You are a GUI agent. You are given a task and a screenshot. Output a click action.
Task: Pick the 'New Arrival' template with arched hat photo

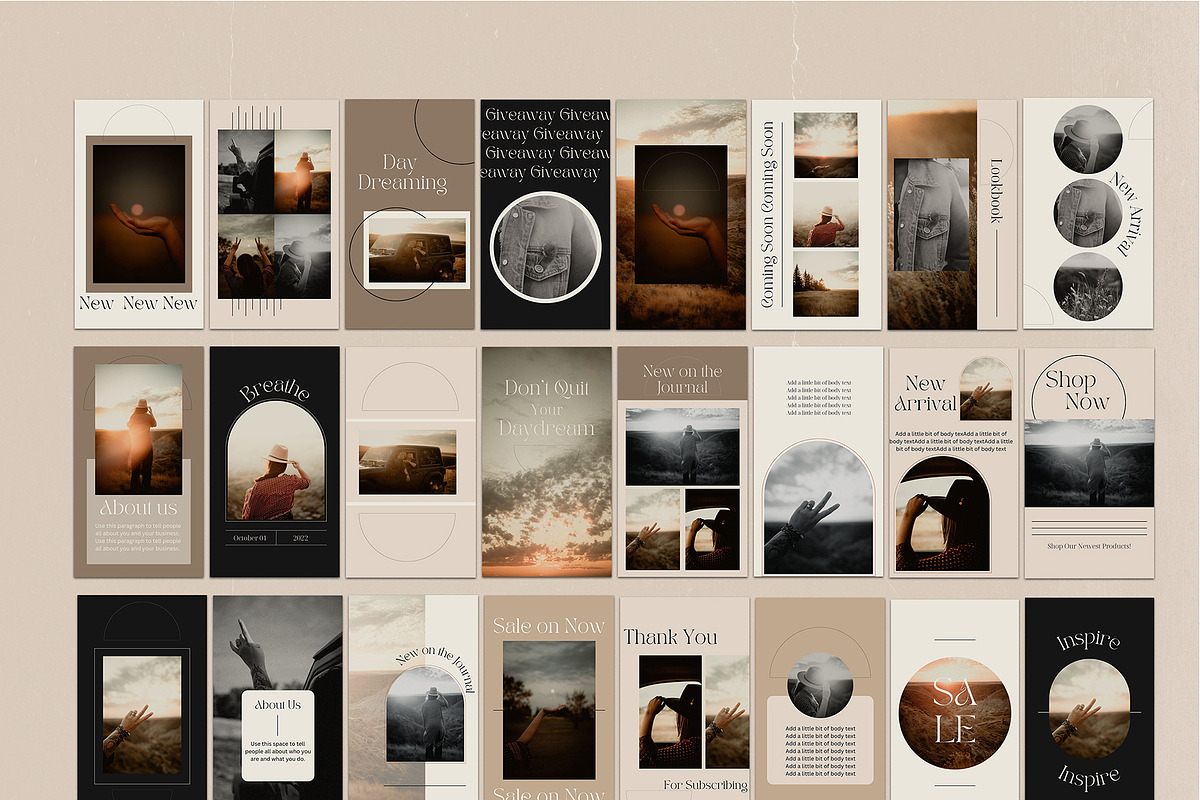953,462
